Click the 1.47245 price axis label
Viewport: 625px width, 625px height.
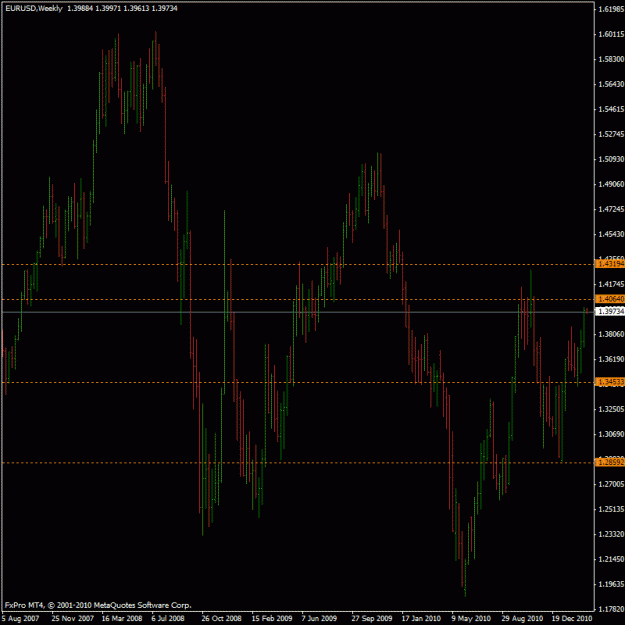[x=611, y=209]
